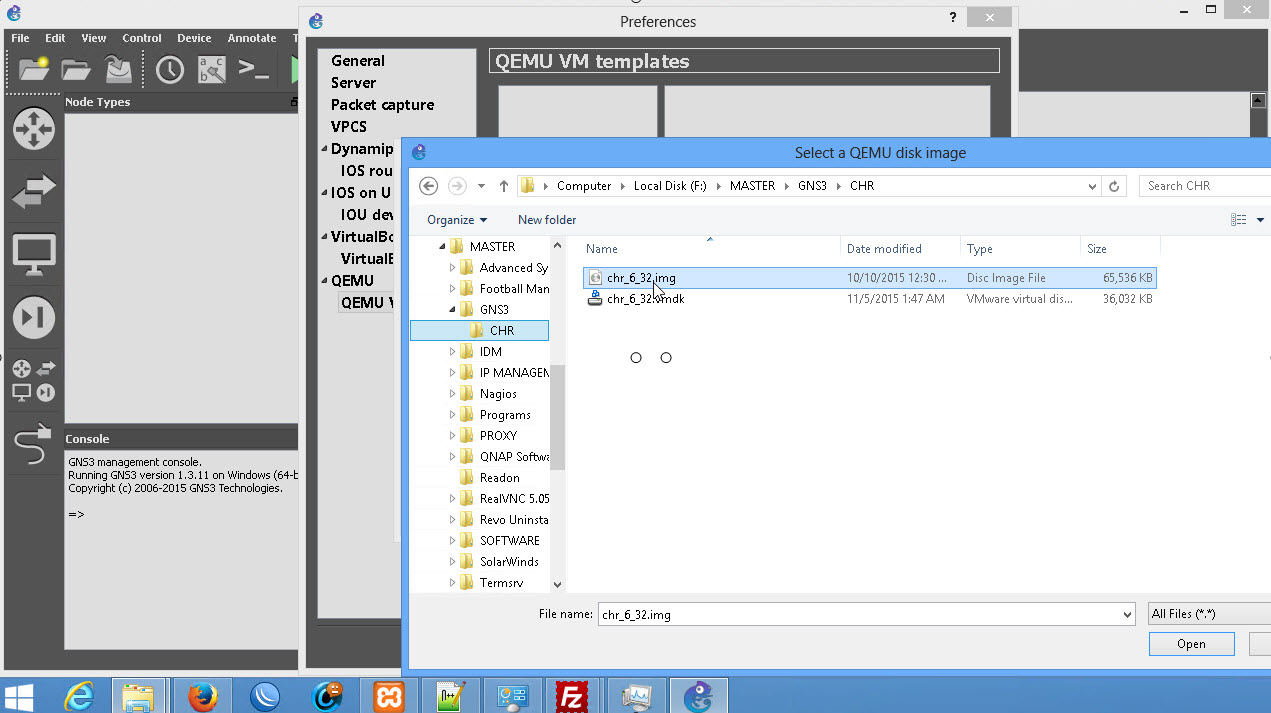Select General in Preferences list

click(358, 61)
